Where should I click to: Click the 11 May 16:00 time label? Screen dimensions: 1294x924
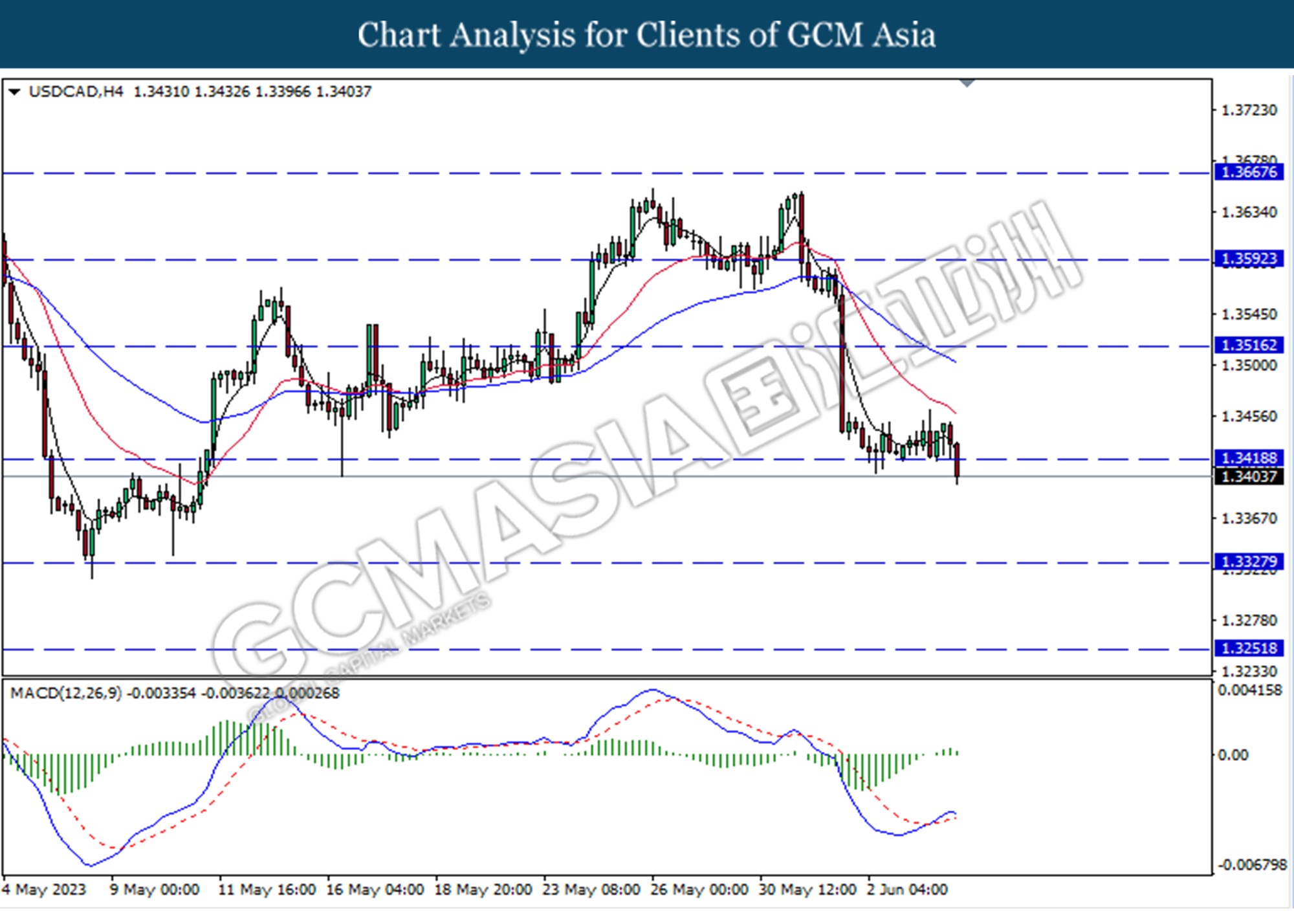click(x=267, y=890)
